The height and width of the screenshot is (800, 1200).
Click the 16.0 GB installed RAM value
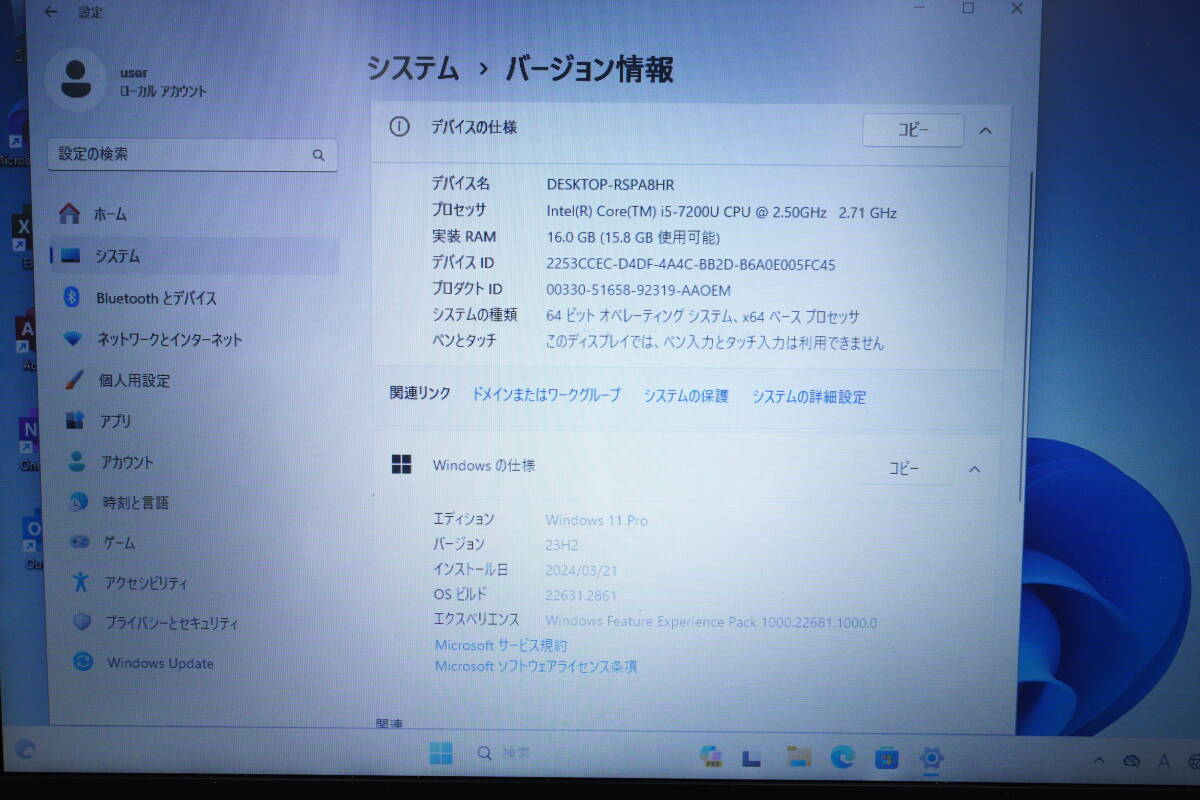(x=633, y=237)
